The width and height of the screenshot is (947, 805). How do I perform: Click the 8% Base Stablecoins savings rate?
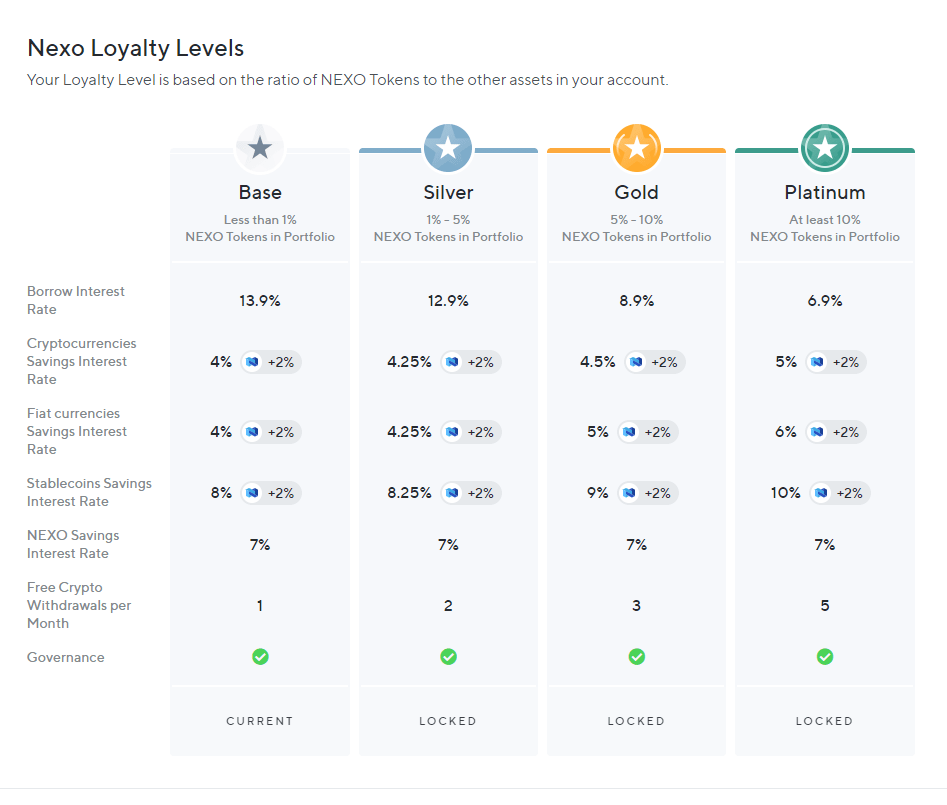[221, 493]
